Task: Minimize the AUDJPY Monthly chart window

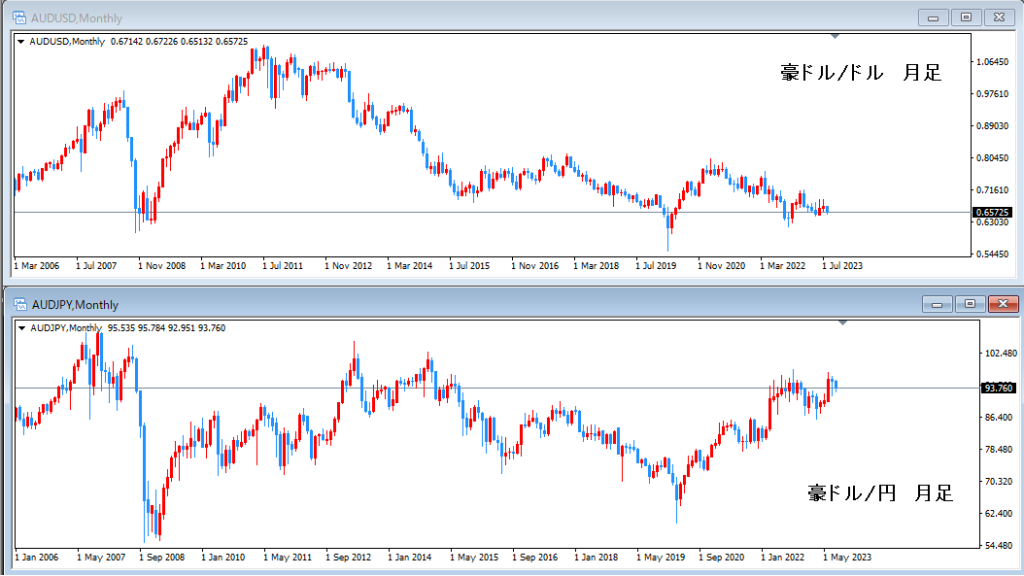Action: (x=934, y=304)
